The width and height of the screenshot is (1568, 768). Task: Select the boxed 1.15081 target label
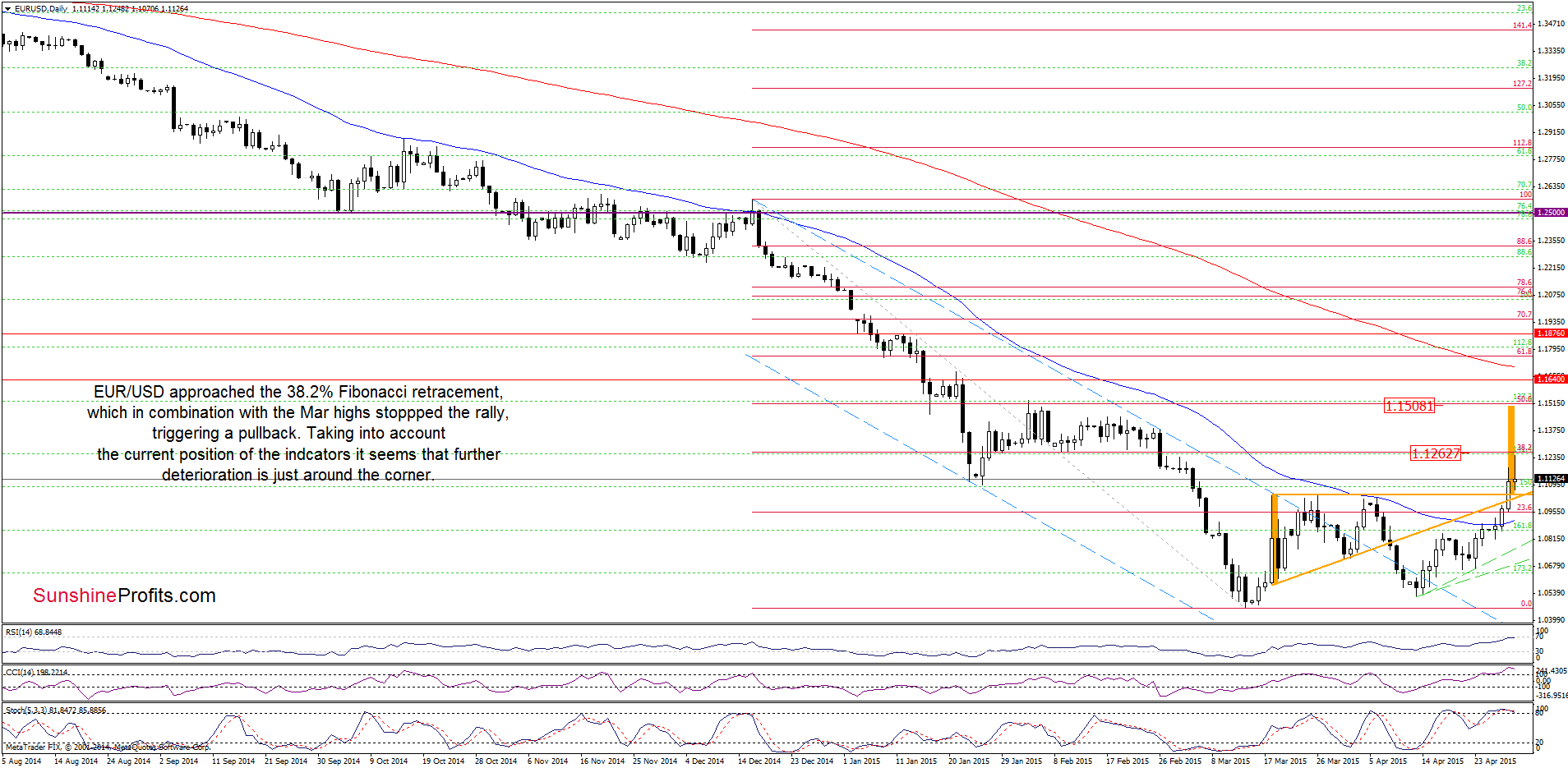click(1409, 406)
